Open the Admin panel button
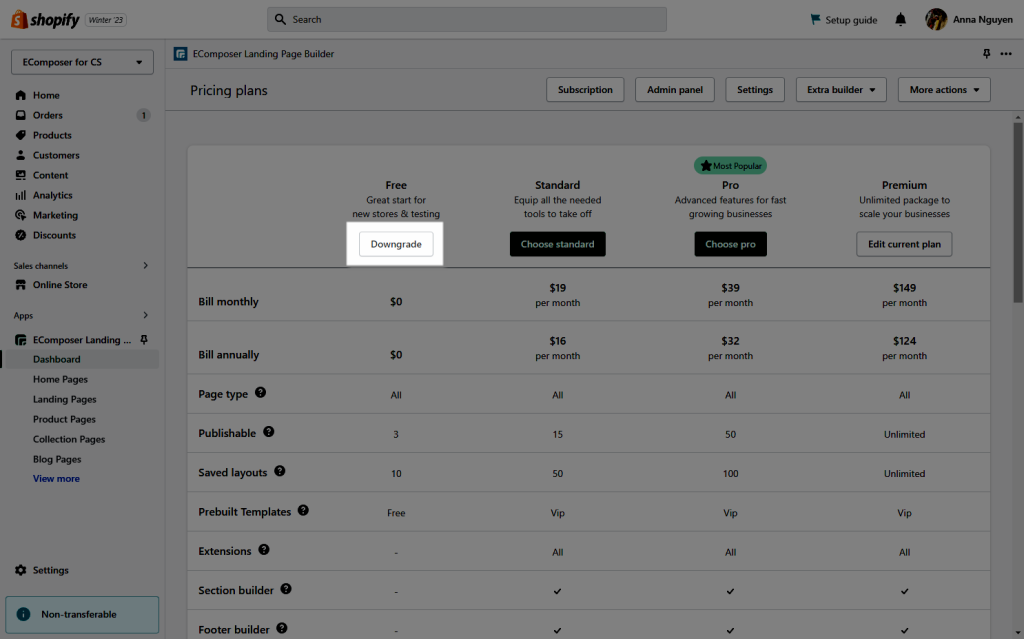The height and width of the screenshot is (639, 1024). (675, 90)
